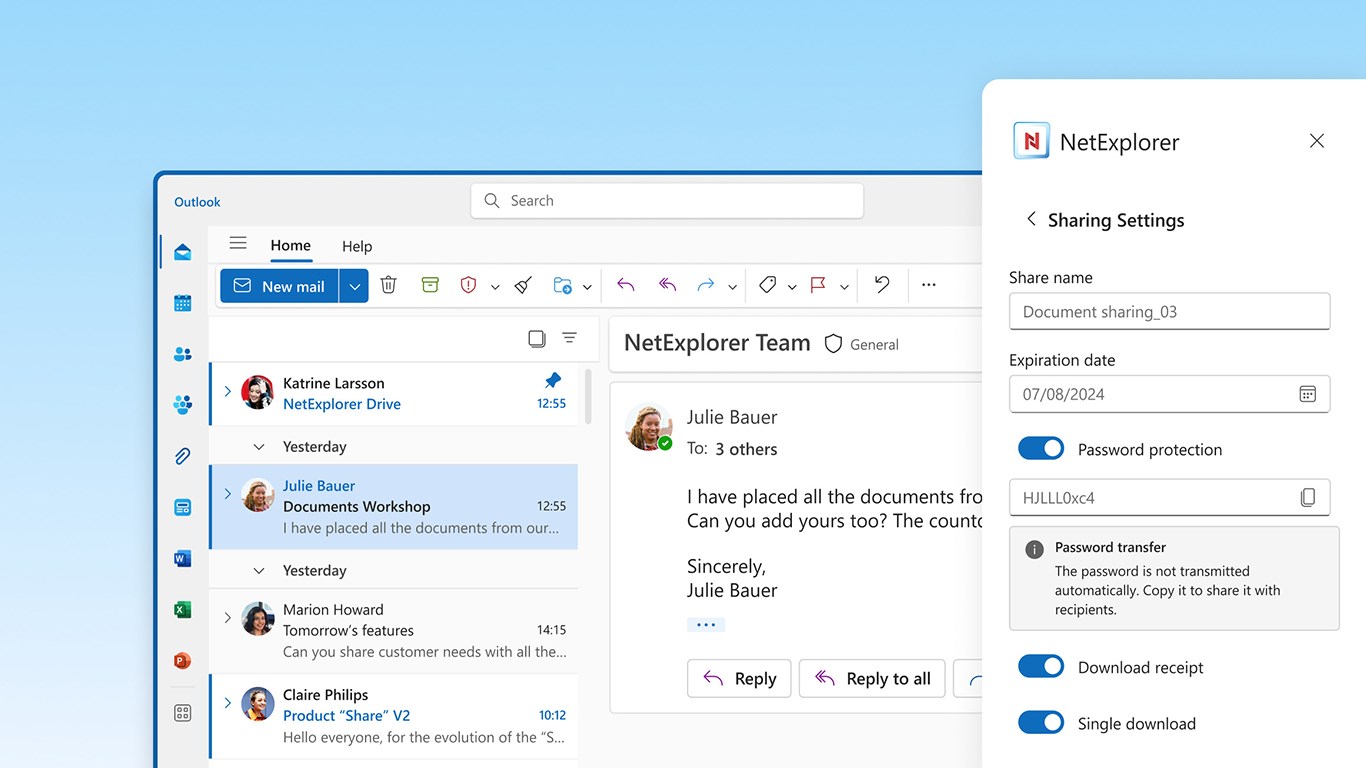The height and width of the screenshot is (768, 1366).
Task: Collapse the second Yesterday group
Action: click(259, 571)
